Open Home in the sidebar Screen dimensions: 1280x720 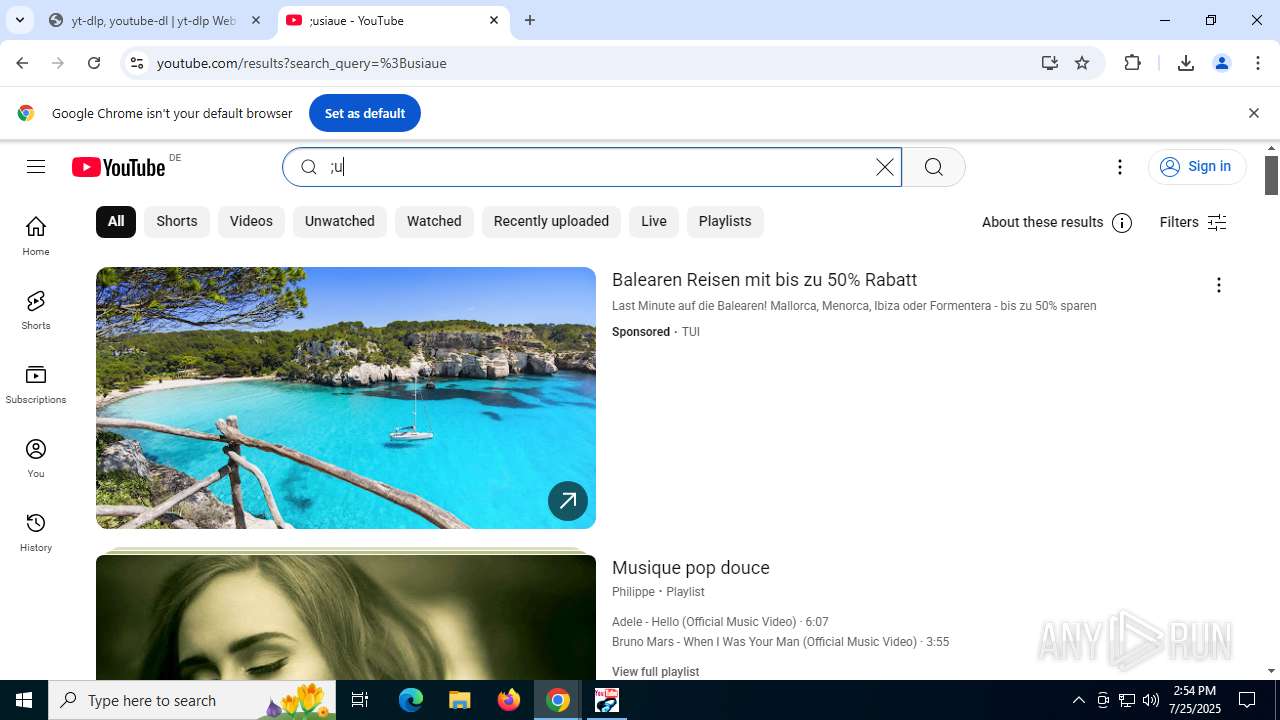(36, 236)
